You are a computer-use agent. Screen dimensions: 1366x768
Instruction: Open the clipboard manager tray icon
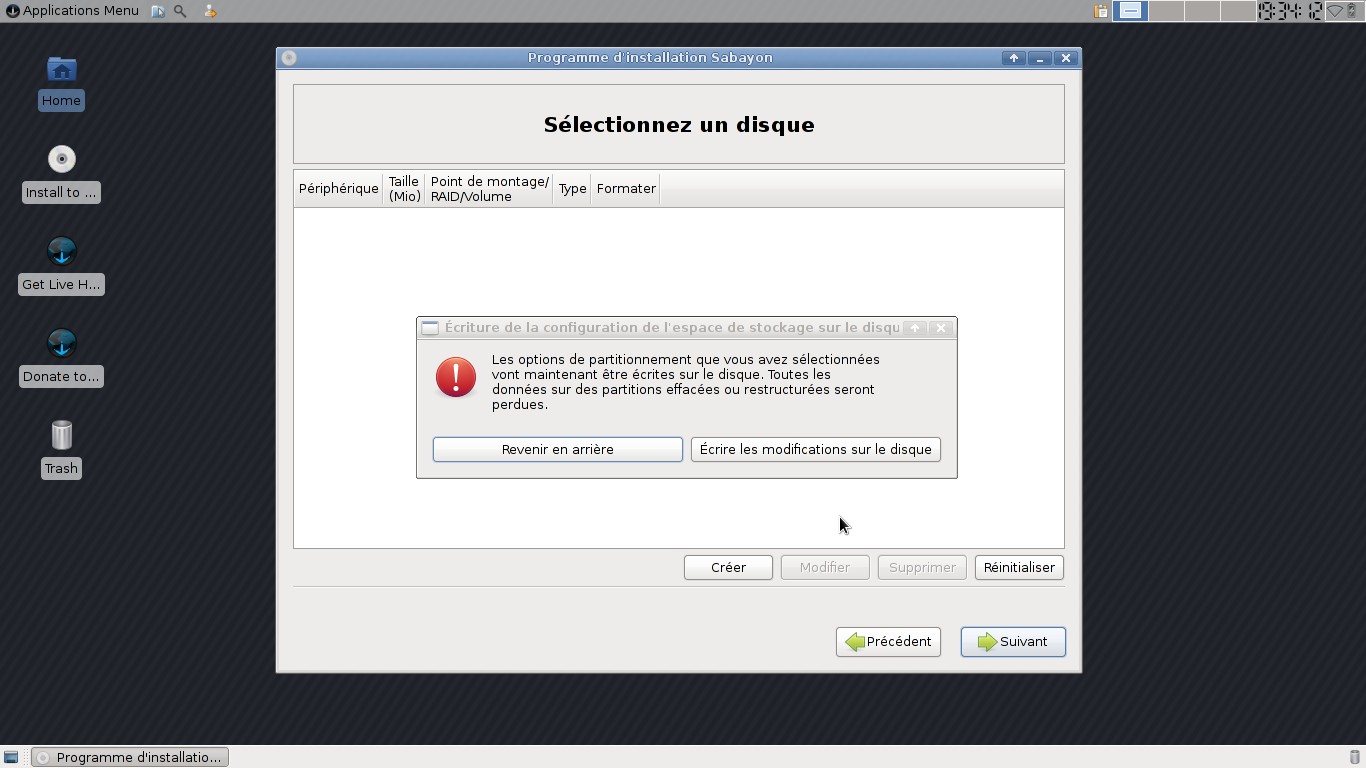[1101, 11]
